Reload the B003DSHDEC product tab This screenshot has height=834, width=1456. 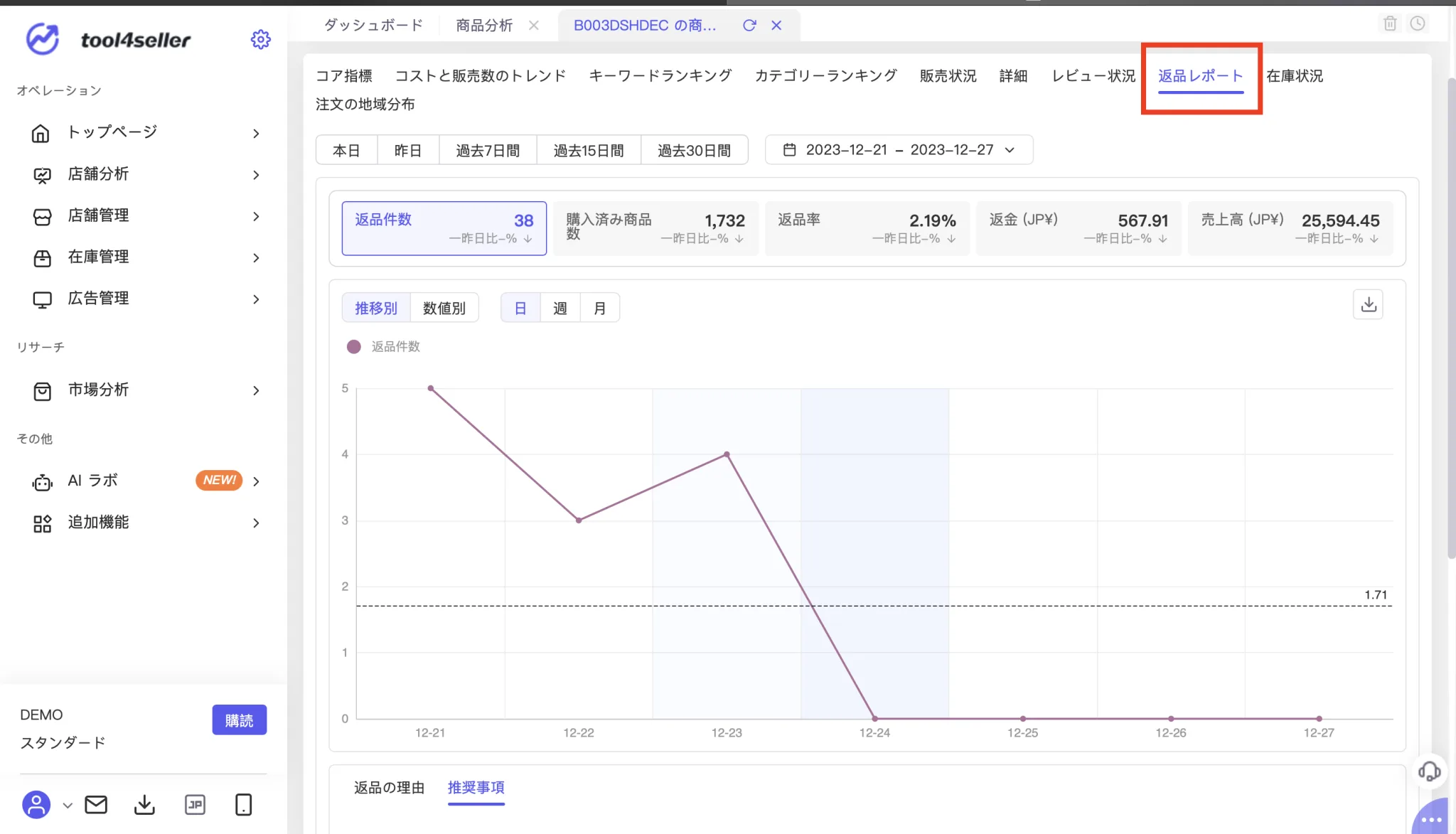coord(749,26)
